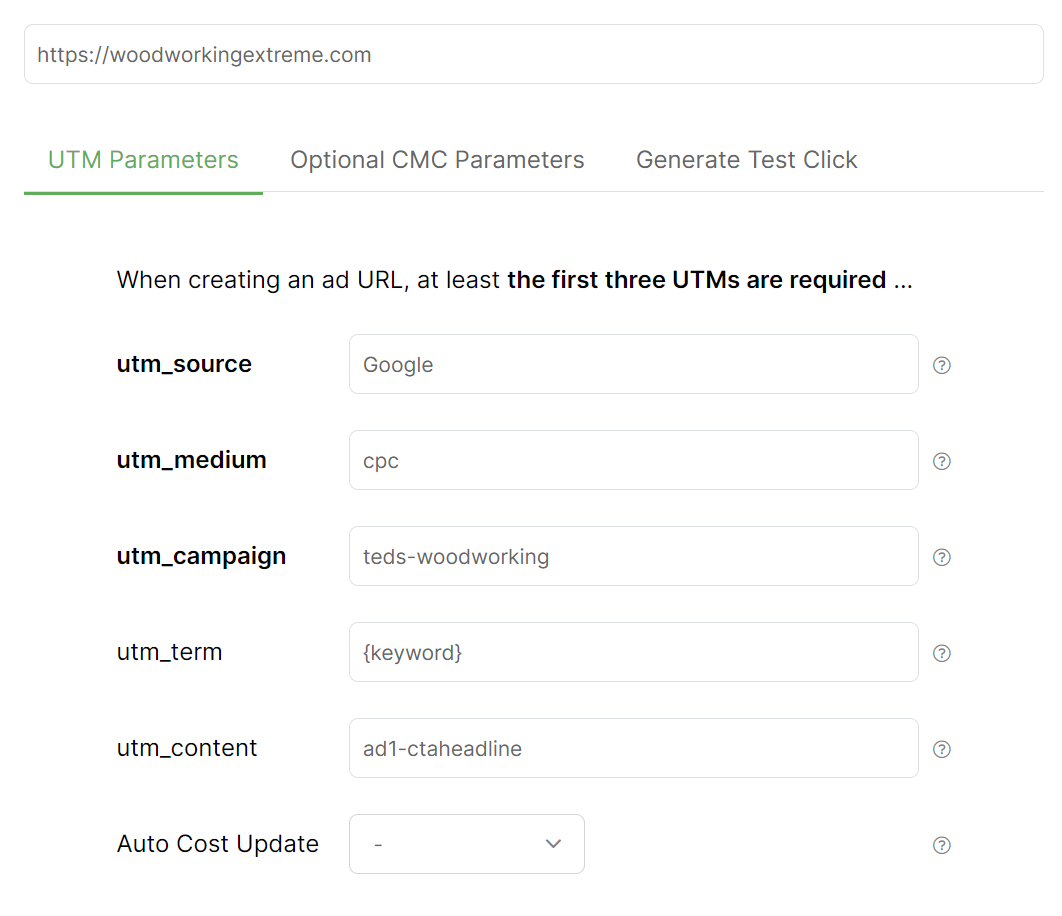Click help icon for Auto Cost Update
The height and width of the screenshot is (916, 1062).
pyautogui.click(x=941, y=845)
